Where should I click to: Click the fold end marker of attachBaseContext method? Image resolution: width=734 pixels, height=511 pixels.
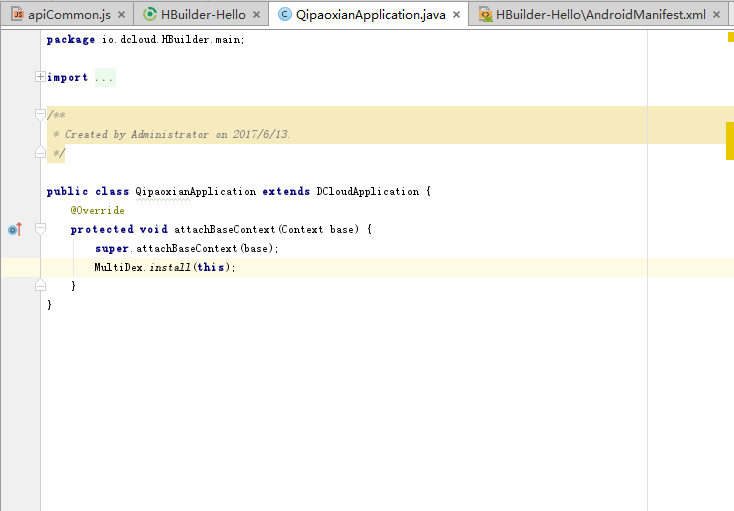coord(40,286)
